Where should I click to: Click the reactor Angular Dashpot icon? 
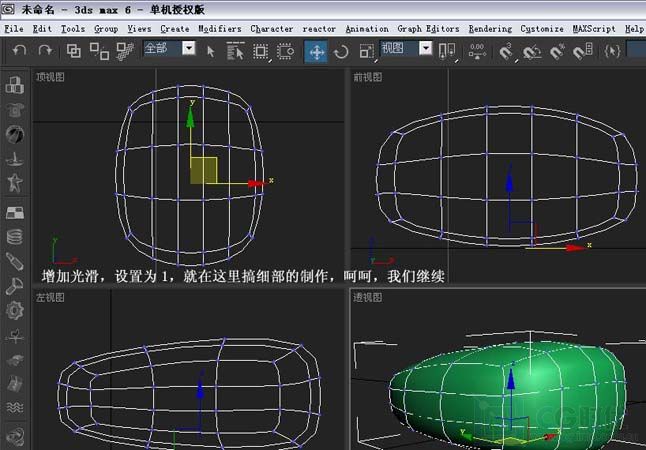pos(15,286)
